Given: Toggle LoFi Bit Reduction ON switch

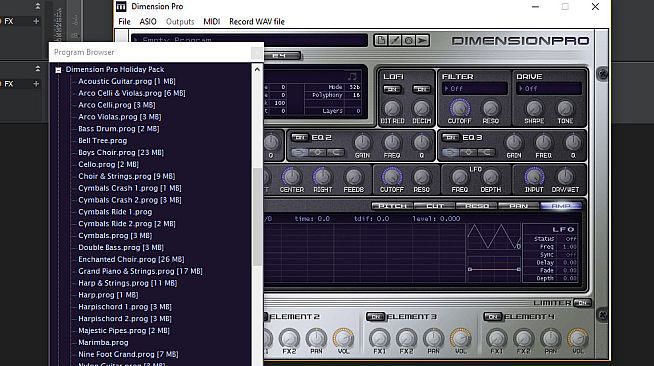Looking at the screenshot, I should pos(392,89).
